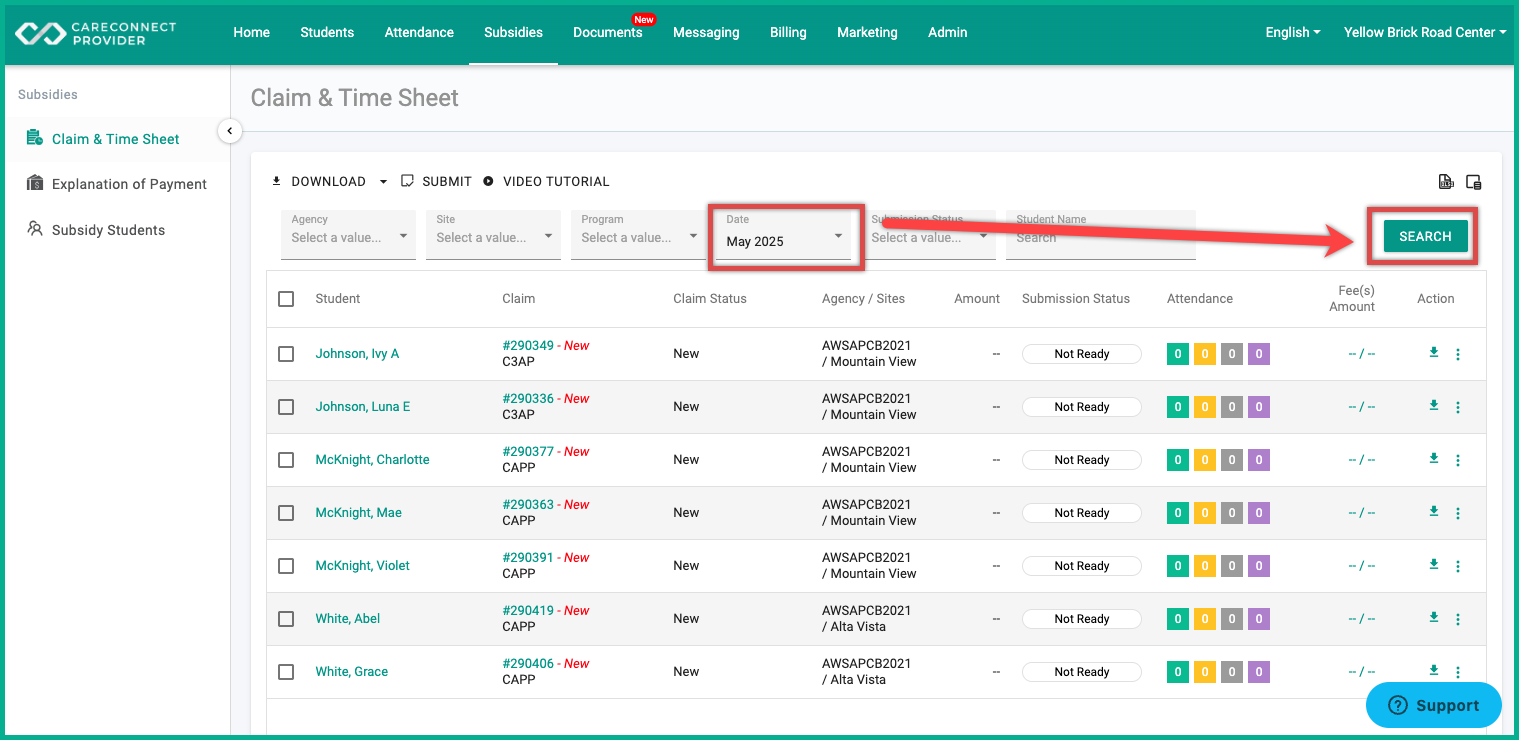Download claim for White, Grace
Image resolution: width=1519 pixels, height=740 pixels.
1433,670
